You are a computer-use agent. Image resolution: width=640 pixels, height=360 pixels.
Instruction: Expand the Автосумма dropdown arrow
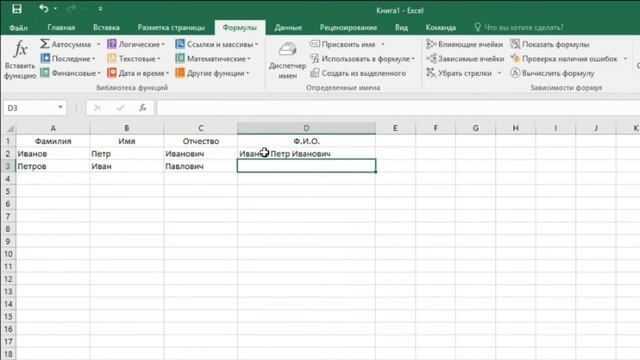coord(98,44)
